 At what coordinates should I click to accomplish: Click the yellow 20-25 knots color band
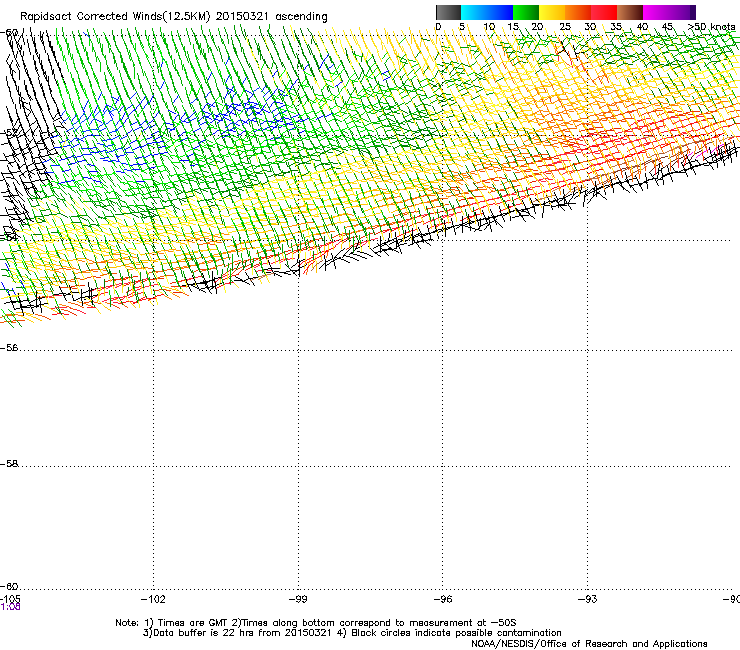(552, 12)
